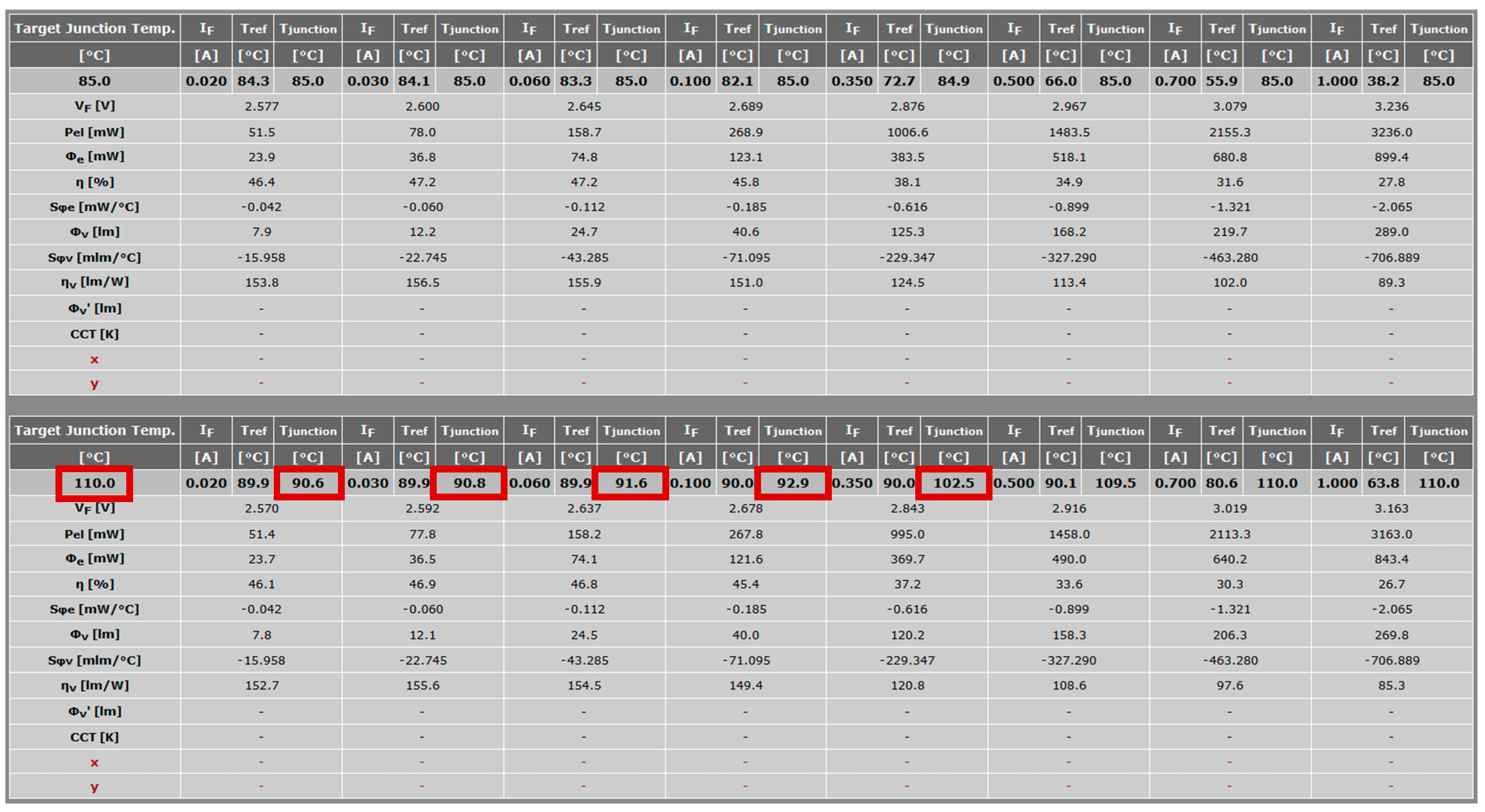Viewport: 1485px width, 812px height.
Task: Click the red y label in bottom table
Action: click(x=94, y=786)
